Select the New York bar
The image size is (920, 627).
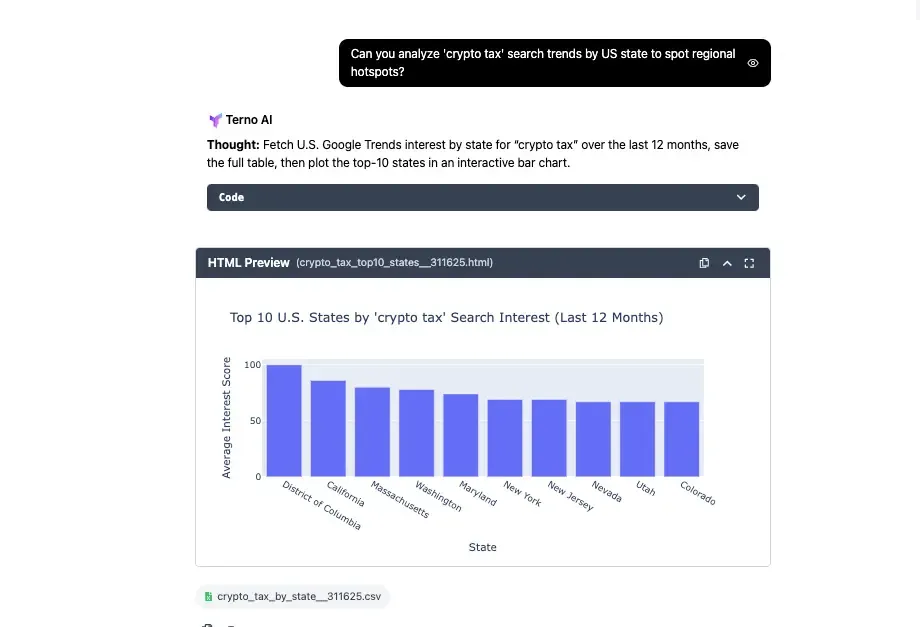tap(505, 438)
